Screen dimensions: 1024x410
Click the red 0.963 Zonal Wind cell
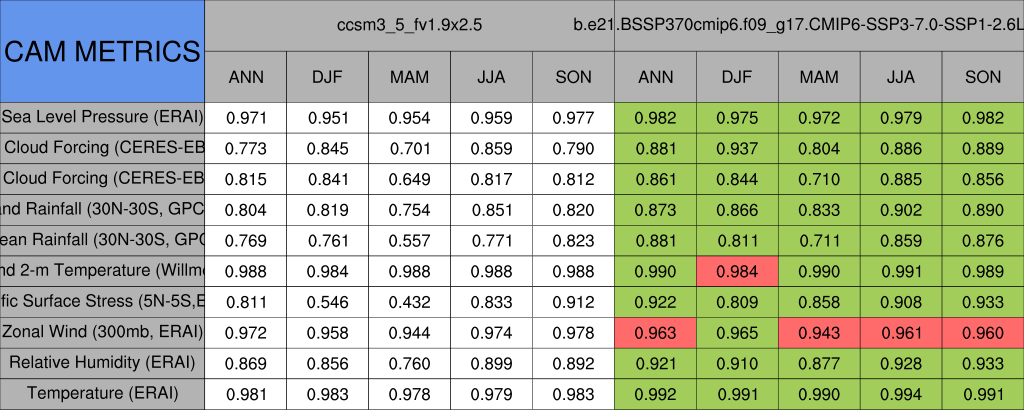click(x=655, y=332)
